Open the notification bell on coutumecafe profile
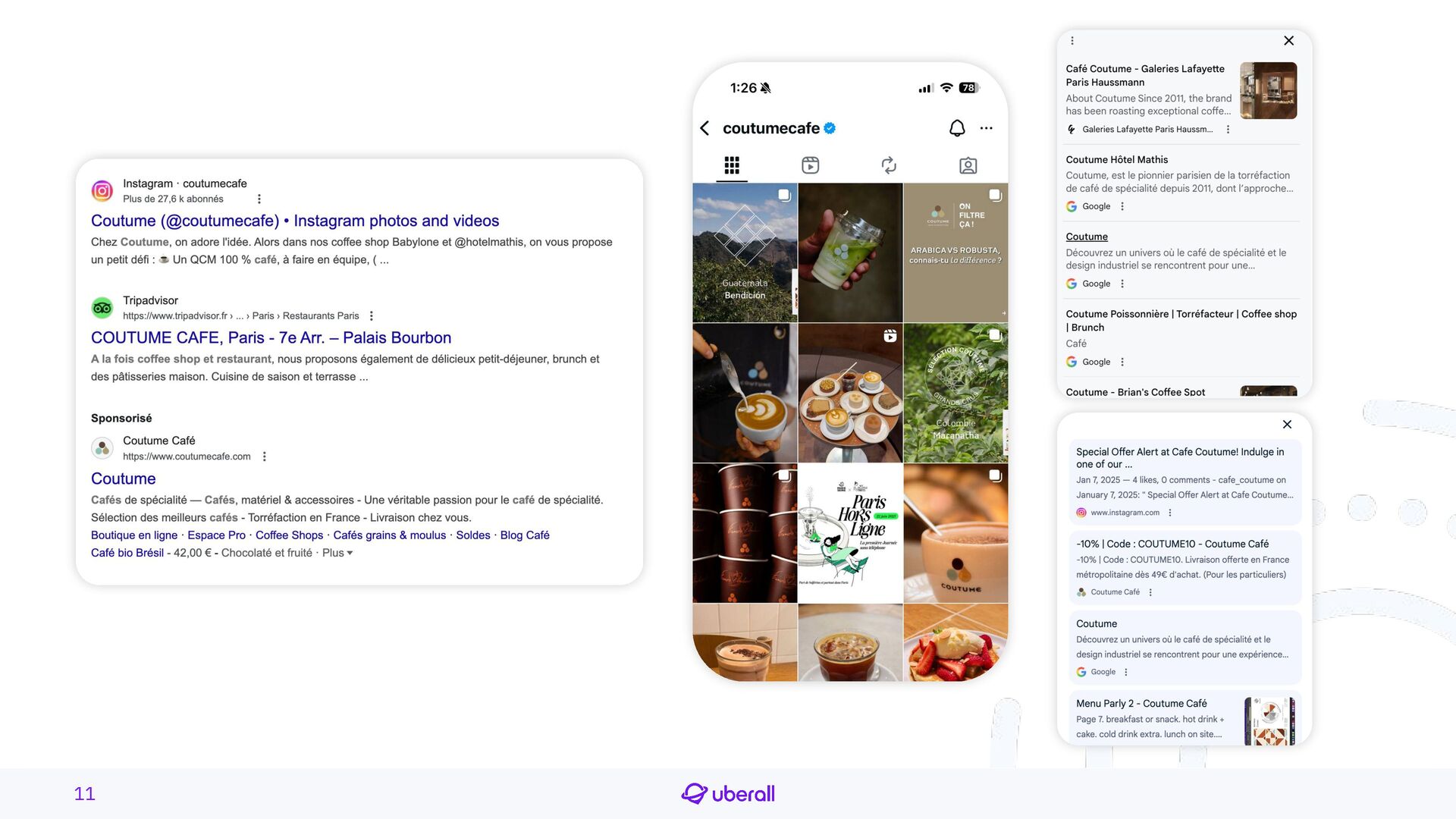 tap(957, 128)
